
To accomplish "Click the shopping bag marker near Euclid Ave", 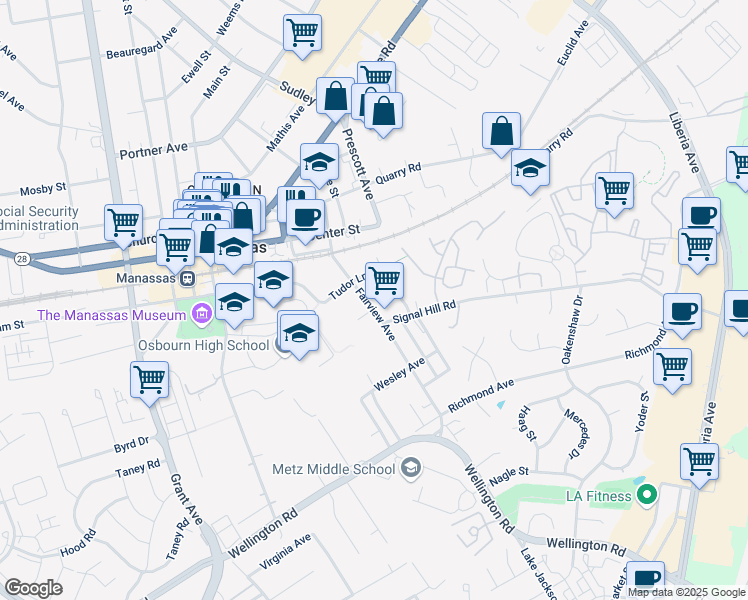I will pos(501,131).
